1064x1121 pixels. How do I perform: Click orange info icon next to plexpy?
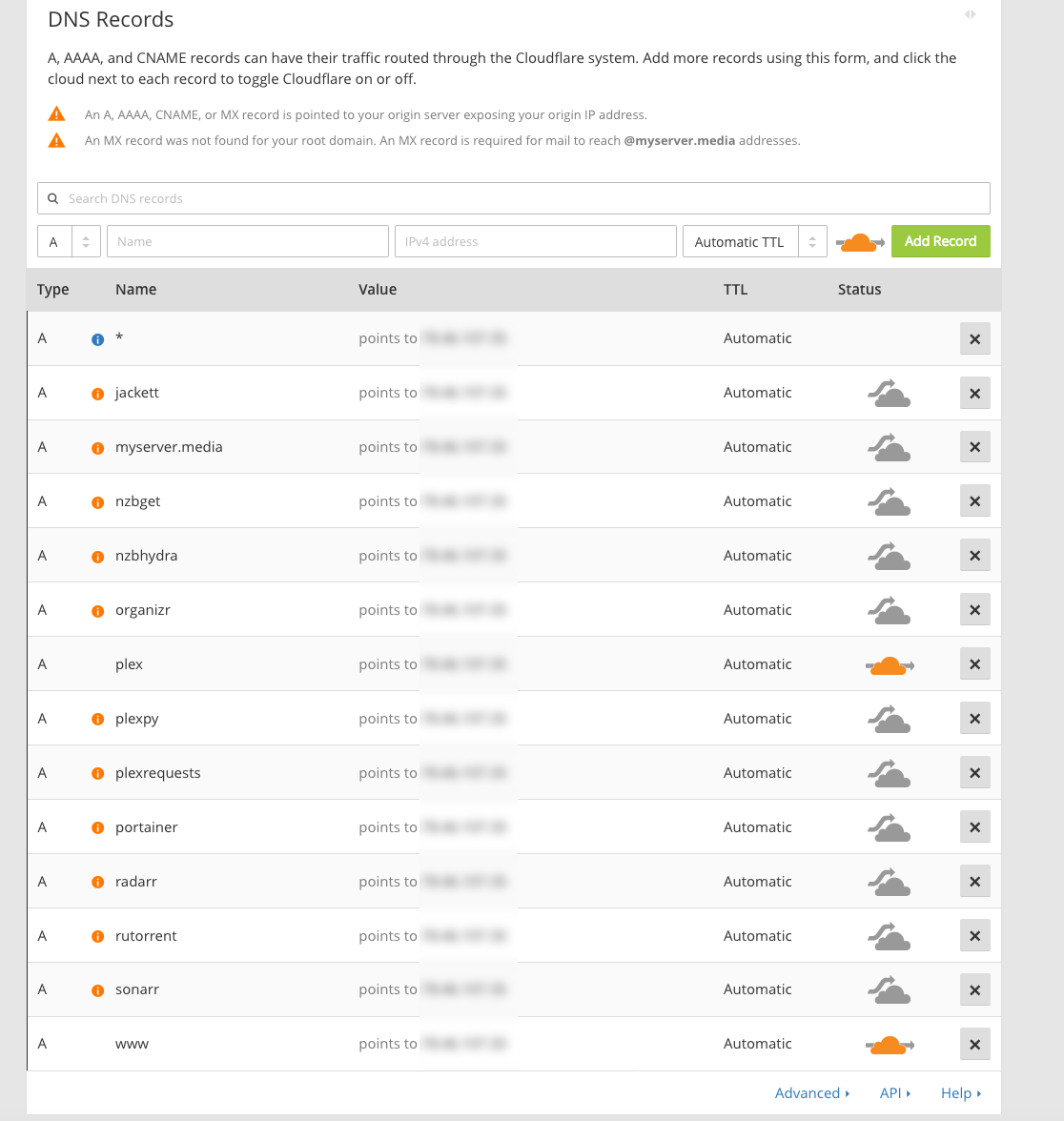coord(98,719)
